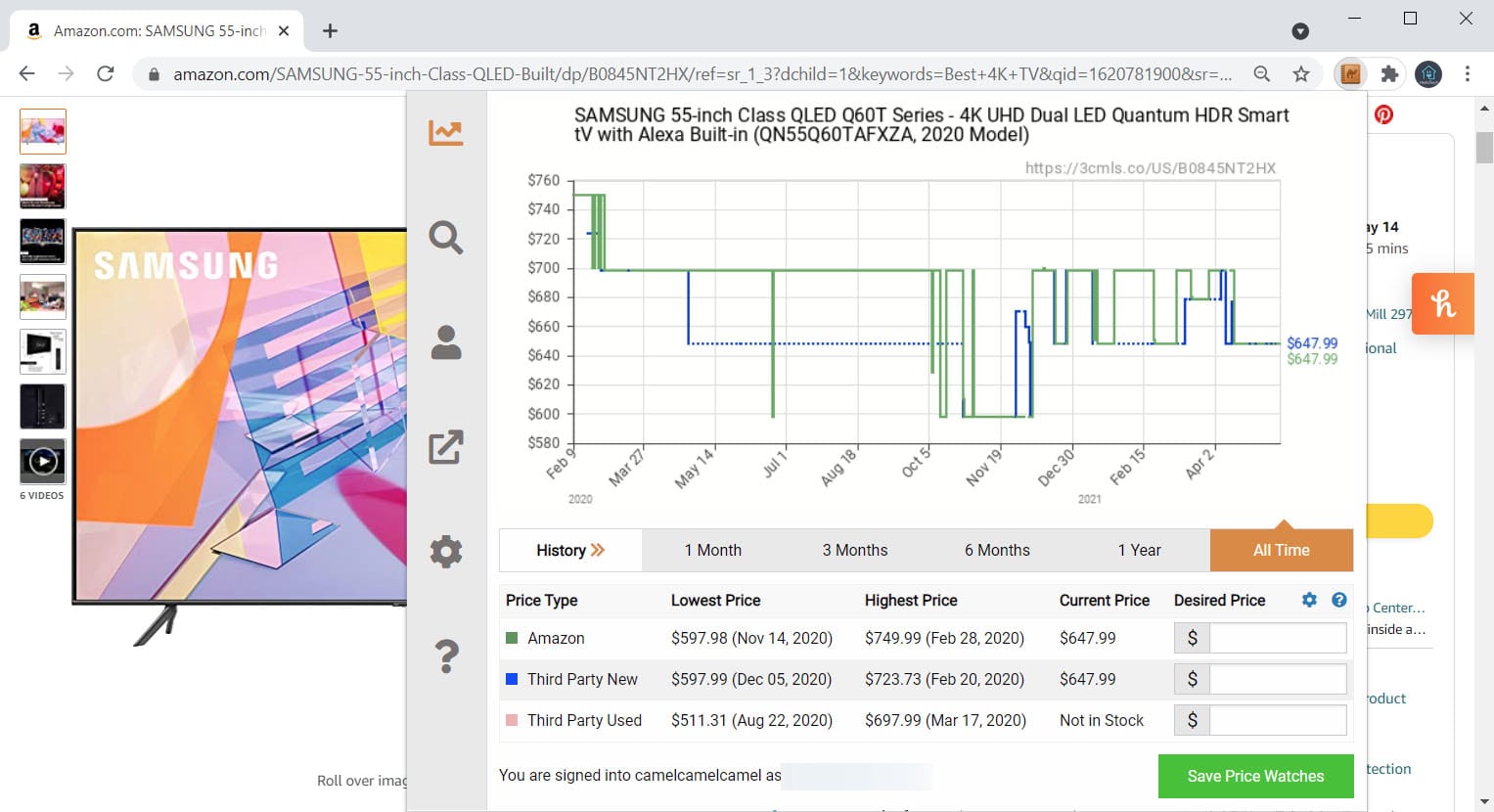Expand the History arrows

click(x=570, y=550)
